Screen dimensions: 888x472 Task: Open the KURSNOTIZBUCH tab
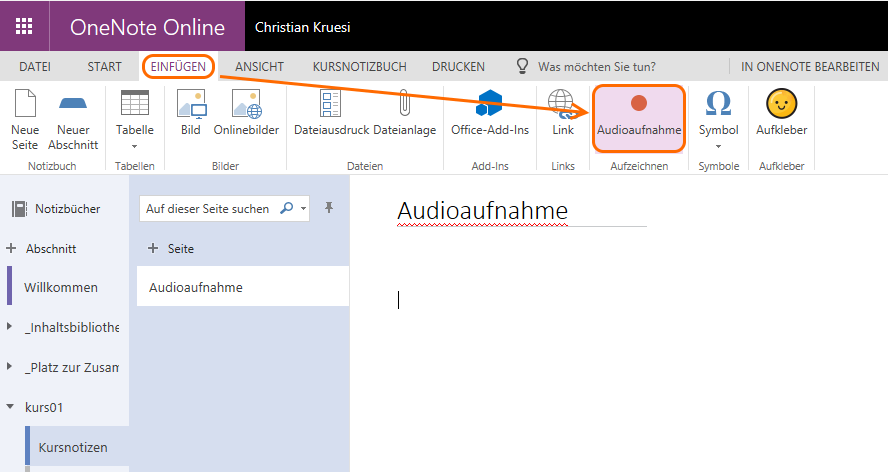coord(359,67)
